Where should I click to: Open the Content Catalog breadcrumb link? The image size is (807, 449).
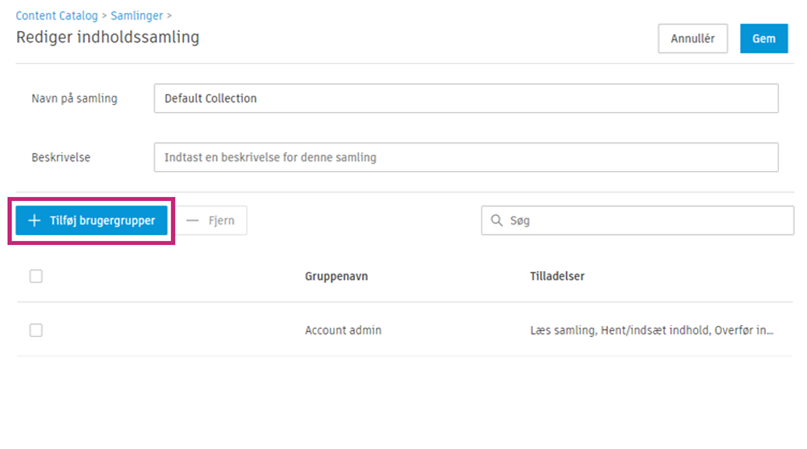[58, 16]
